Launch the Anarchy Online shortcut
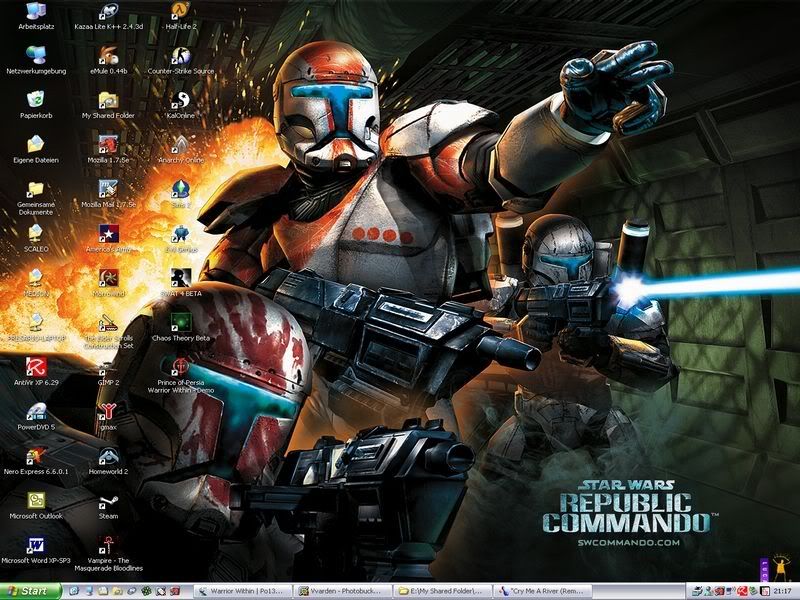 (x=181, y=149)
